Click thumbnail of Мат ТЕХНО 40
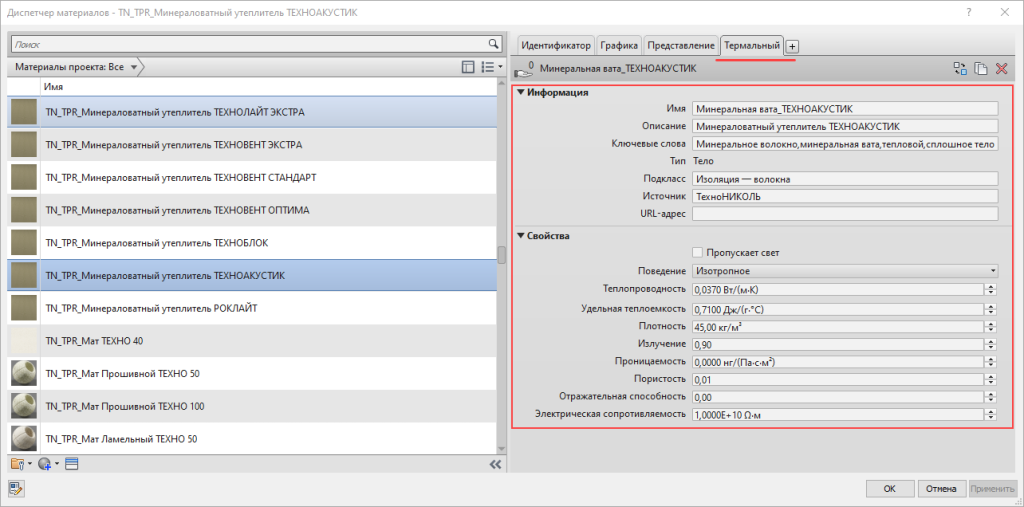 [24, 341]
